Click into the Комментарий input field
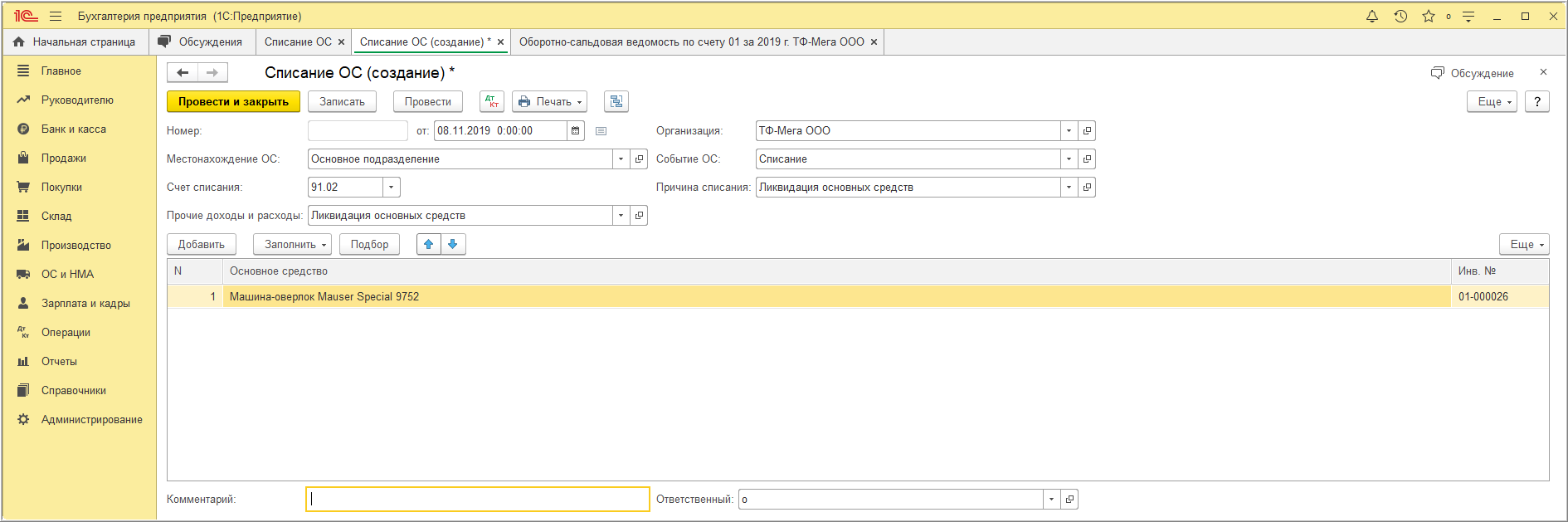The width and height of the screenshot is (1568, 522). coord(478,499)
